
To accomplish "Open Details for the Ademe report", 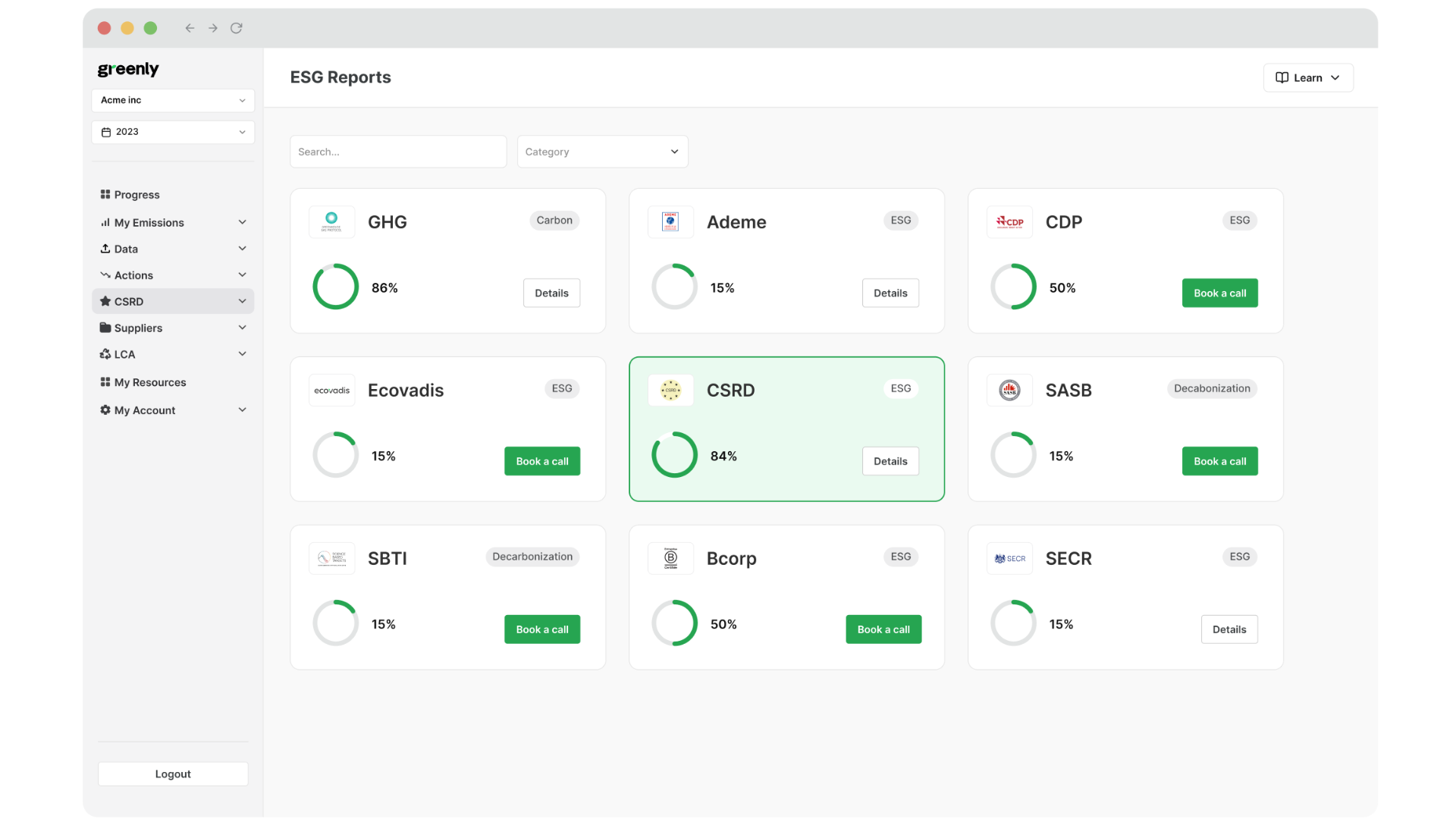I will point(890,293).
